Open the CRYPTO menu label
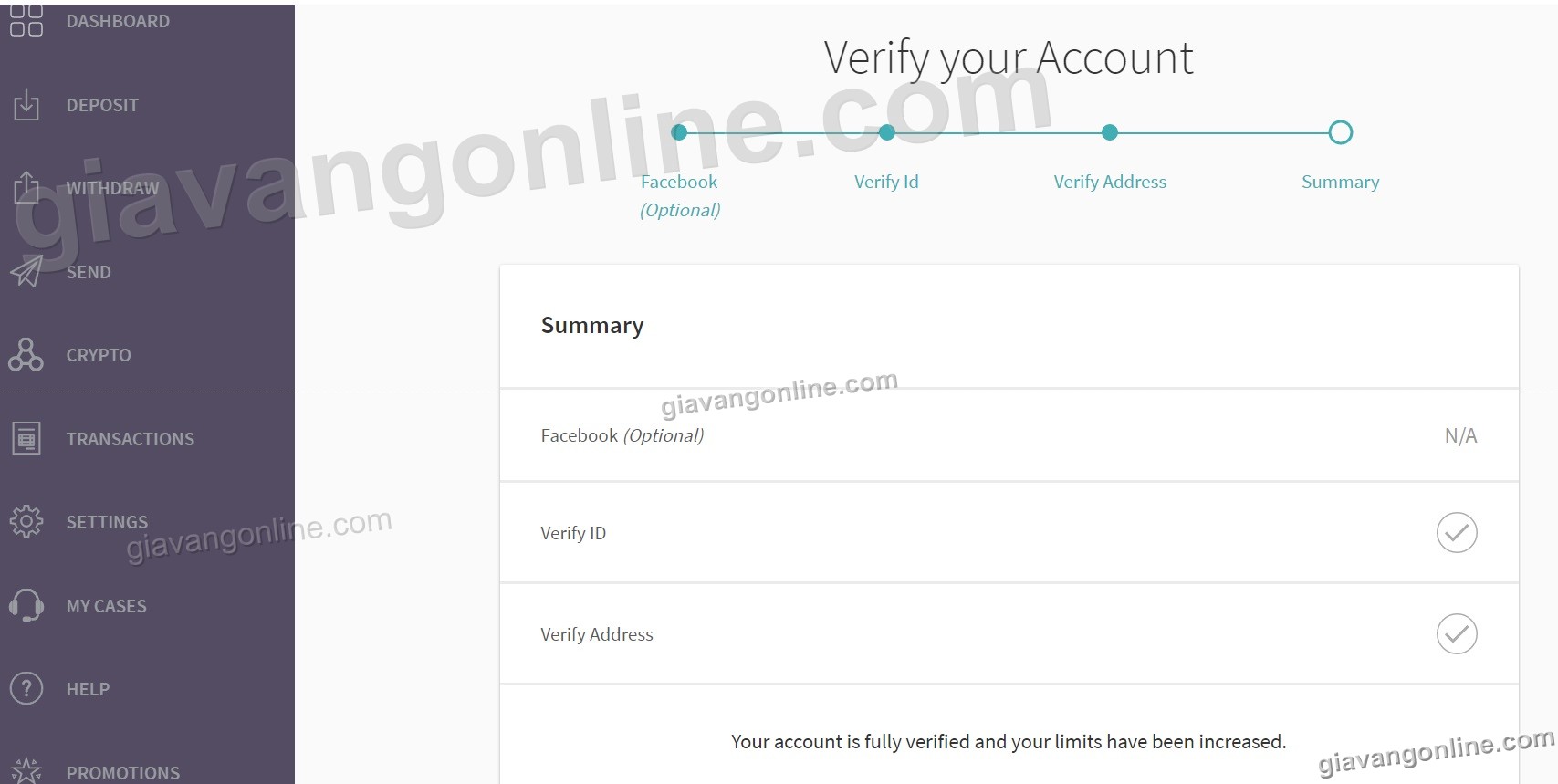Viewport: 1558px width, 784px height. tap(99, 355)
